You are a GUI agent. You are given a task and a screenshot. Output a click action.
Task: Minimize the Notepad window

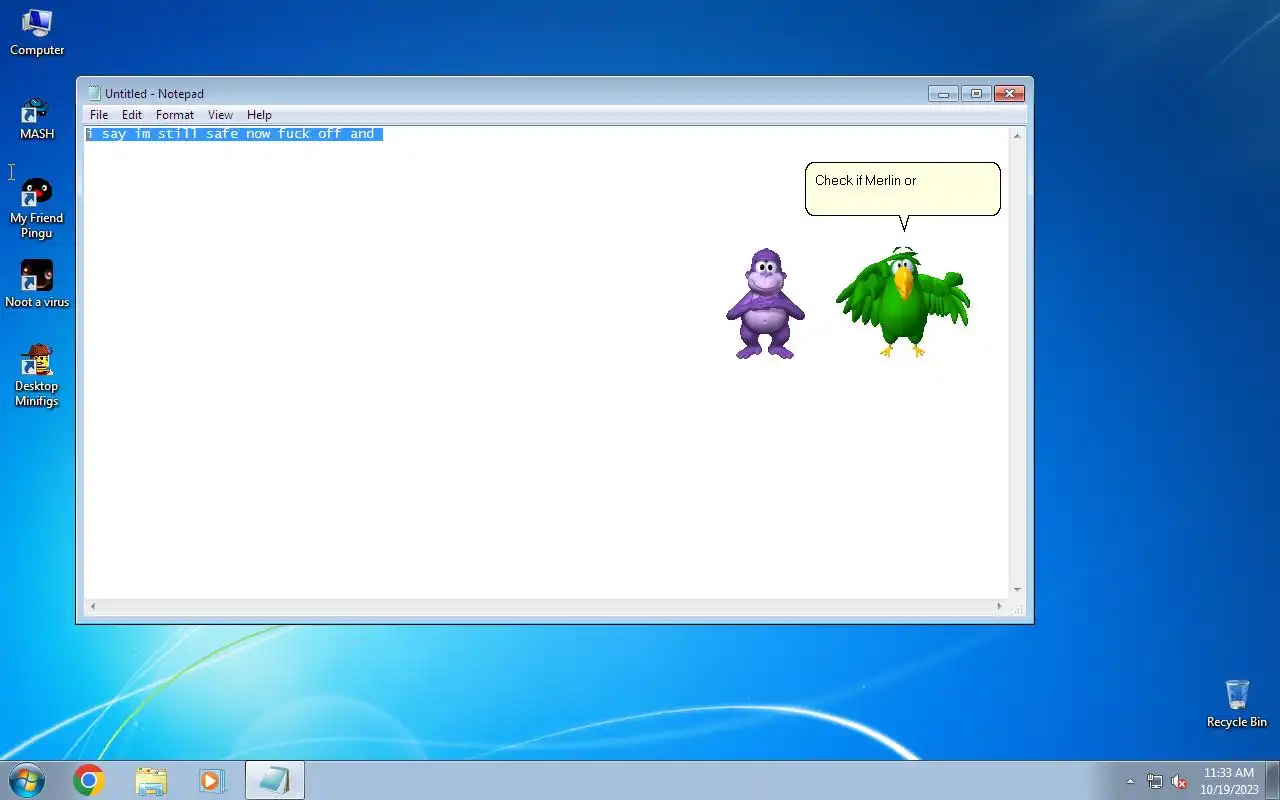point(943,94)
